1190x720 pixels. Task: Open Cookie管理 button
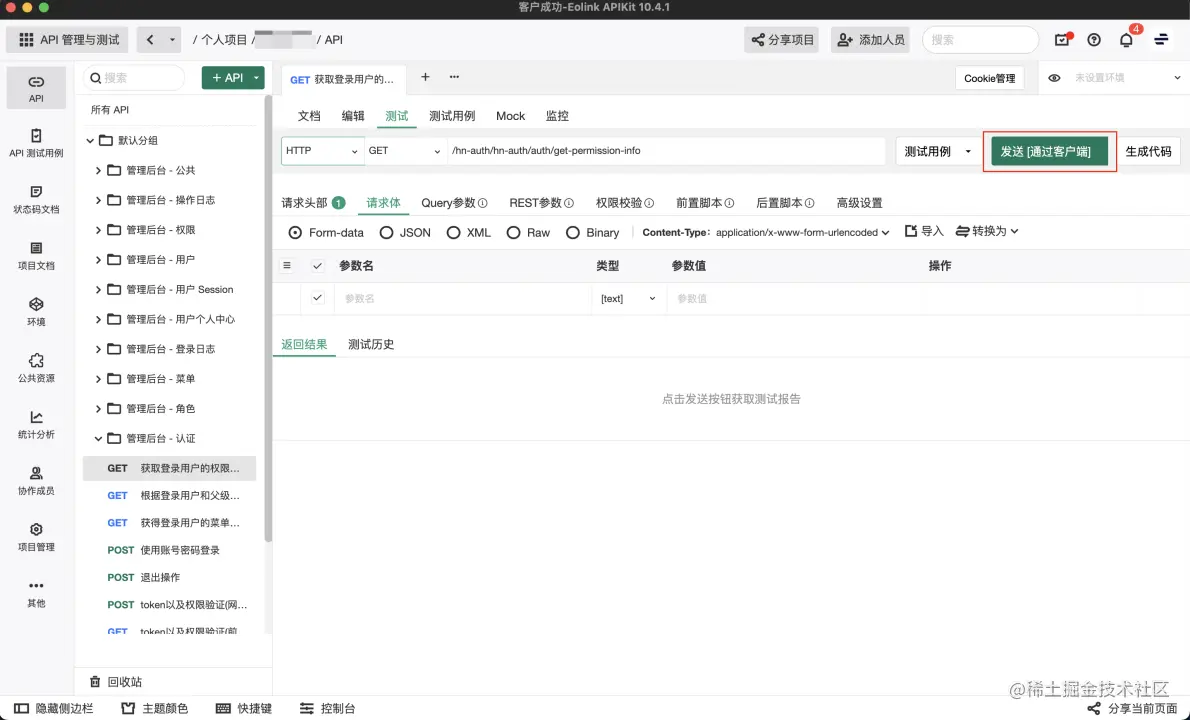tap(989, 78)
